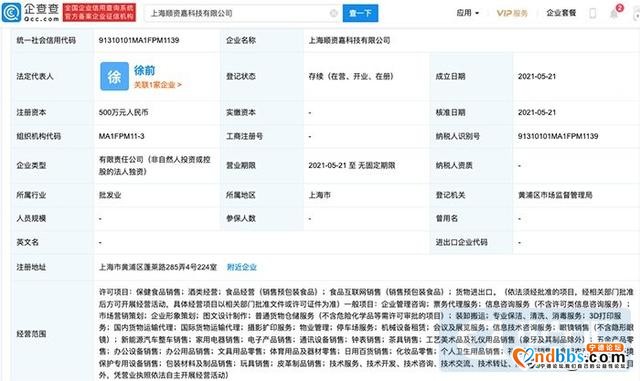
Task: Click the 人员规模 label
Action: pyautogui.click(x=31, y=218)
